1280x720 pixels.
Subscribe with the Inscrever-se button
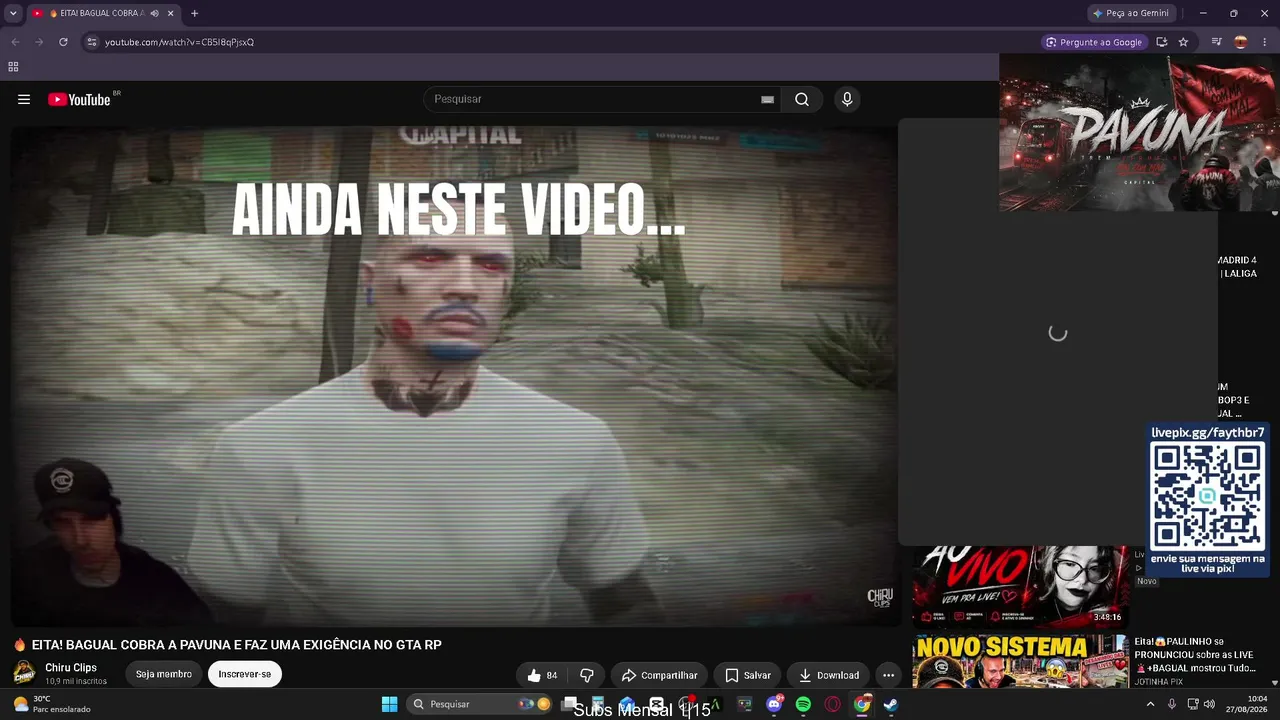point(245,674)
